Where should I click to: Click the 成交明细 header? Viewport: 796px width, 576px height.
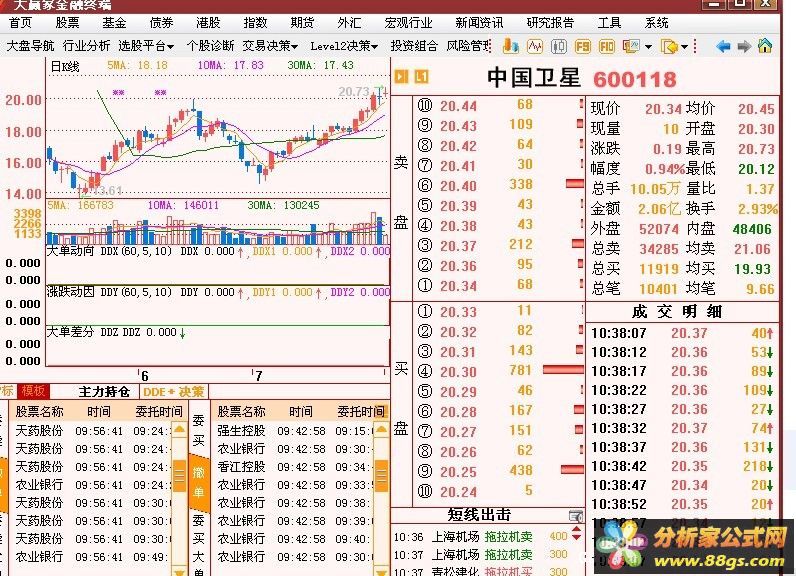(677, 311)
